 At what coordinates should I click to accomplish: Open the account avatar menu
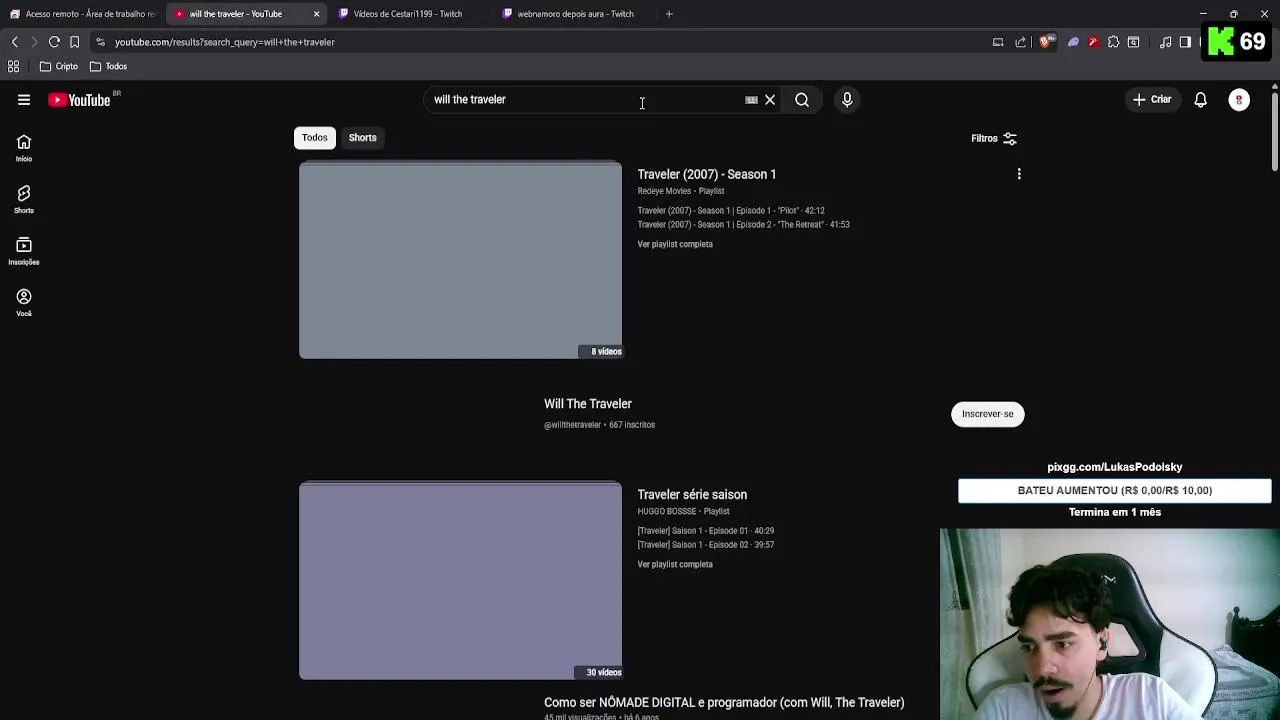pyautogui.click(x=1239, y=100)
